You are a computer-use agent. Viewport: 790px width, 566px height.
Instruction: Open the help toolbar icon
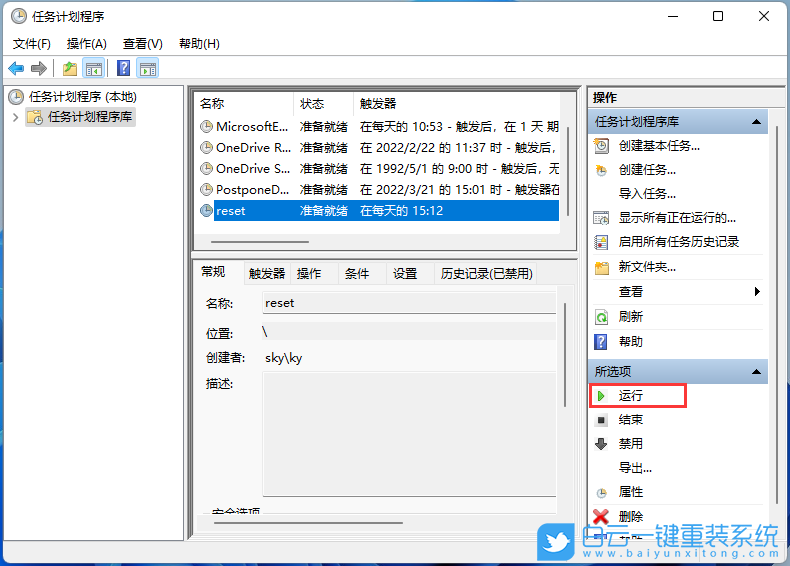coord(123,68)
